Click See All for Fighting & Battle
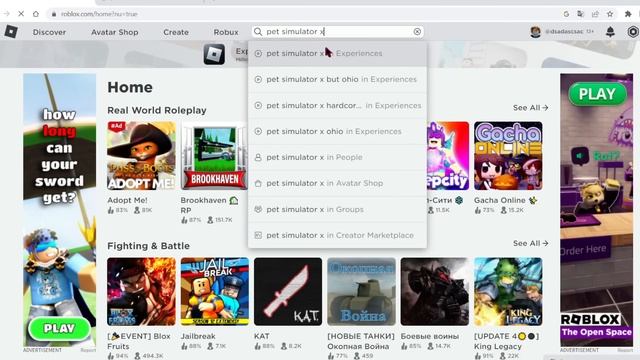 pos(530,243)
